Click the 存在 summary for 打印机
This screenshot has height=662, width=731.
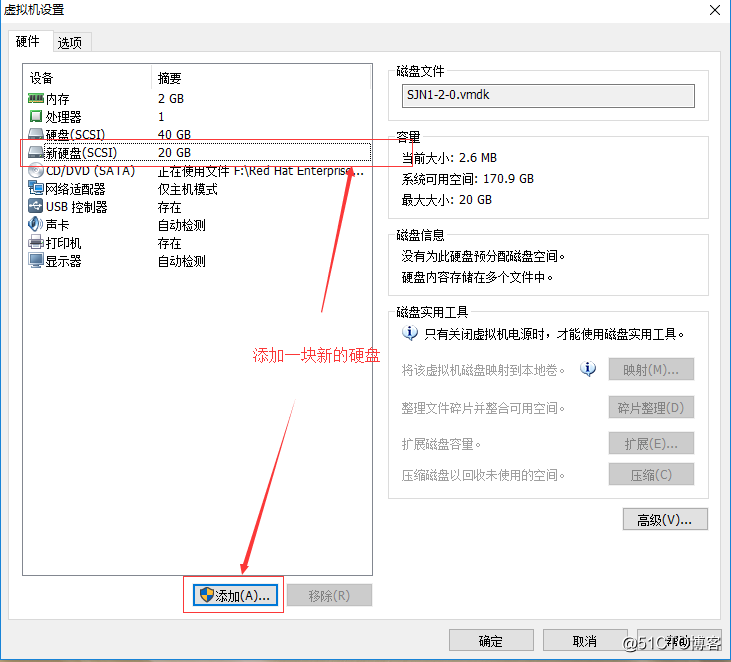click(x=169, y=243)
